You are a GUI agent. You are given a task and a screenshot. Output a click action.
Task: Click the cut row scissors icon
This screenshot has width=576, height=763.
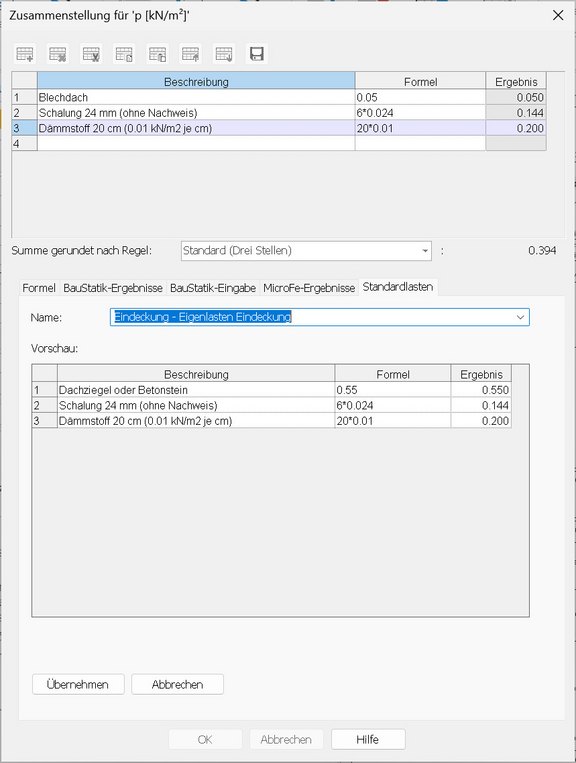point(91,54)
